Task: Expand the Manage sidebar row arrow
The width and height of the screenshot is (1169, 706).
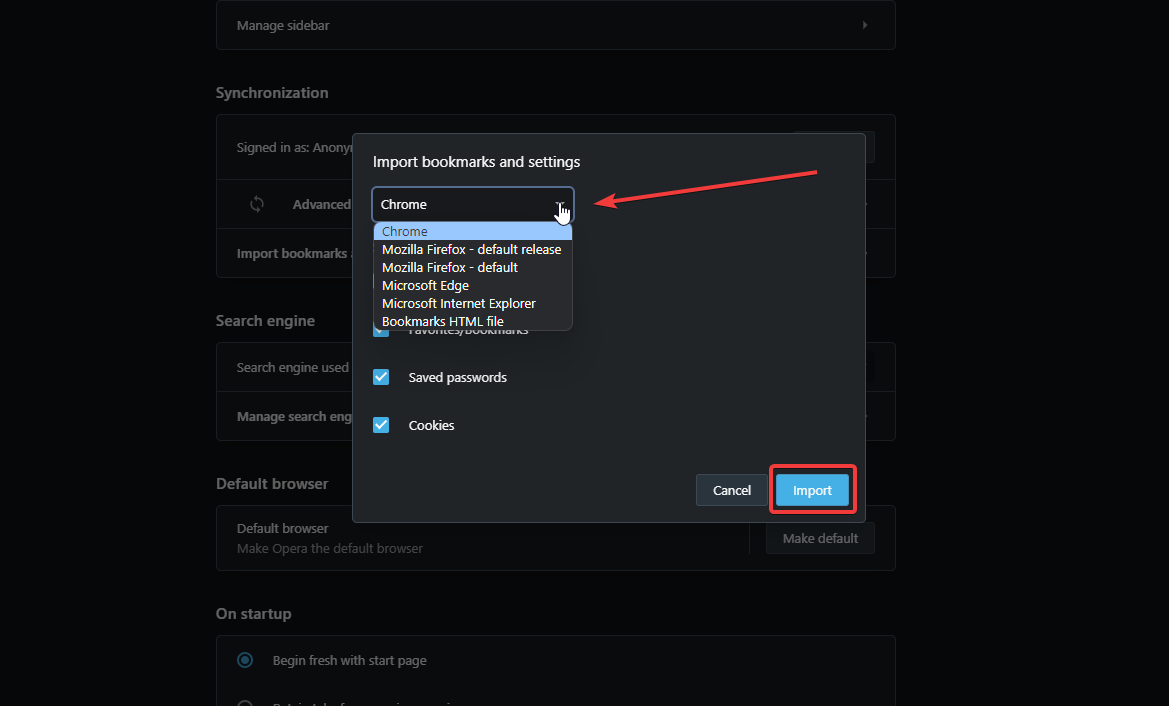Action: point(865,25)
